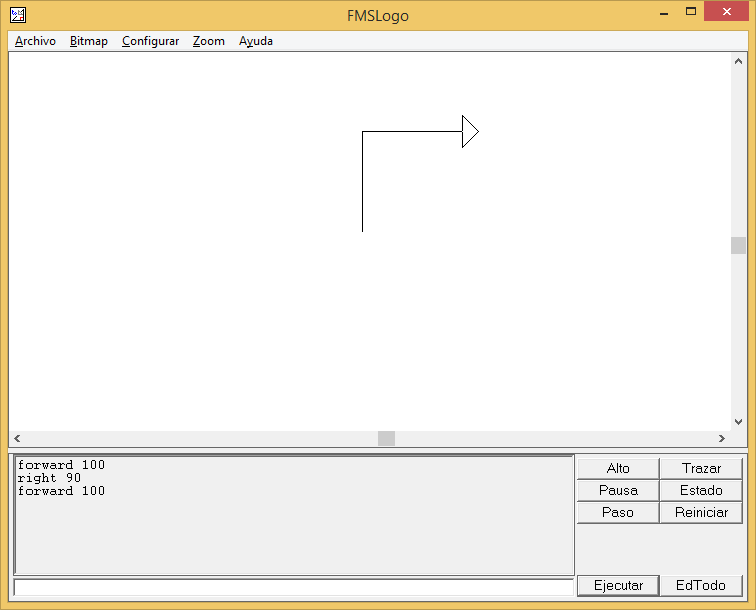This screenshot has height=610, width=756.
Task: Select "right 90" line in command history
Action: (49, 478)
